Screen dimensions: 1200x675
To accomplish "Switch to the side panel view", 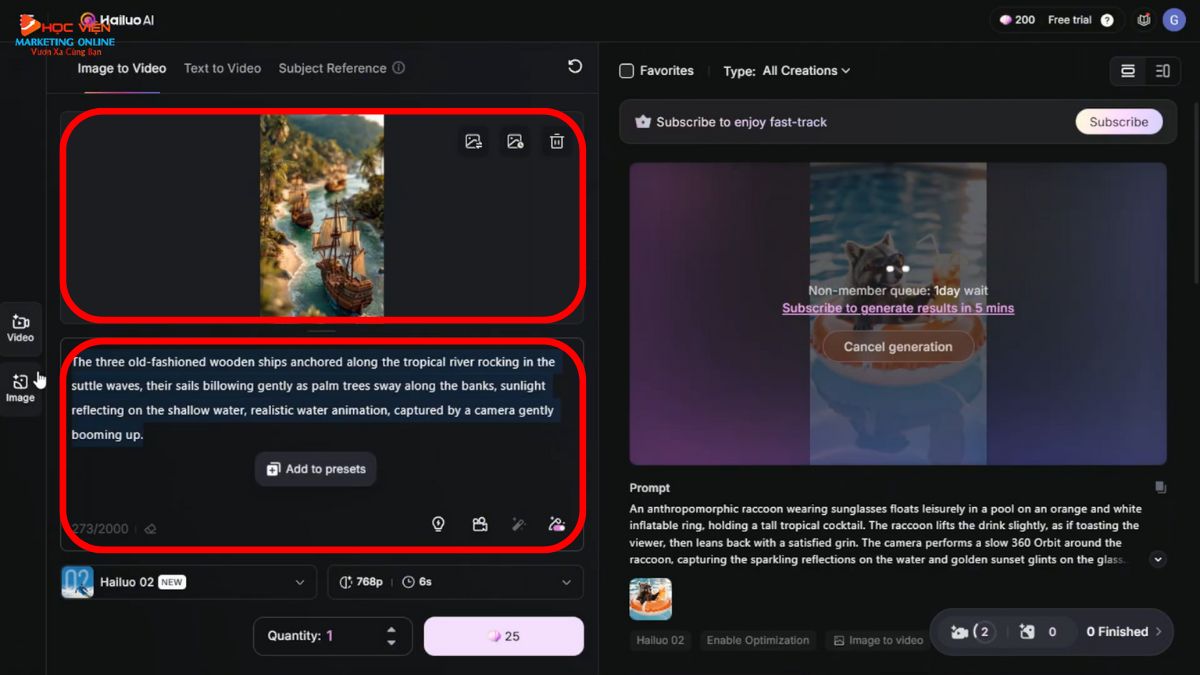I will [x=1162, y=71].
